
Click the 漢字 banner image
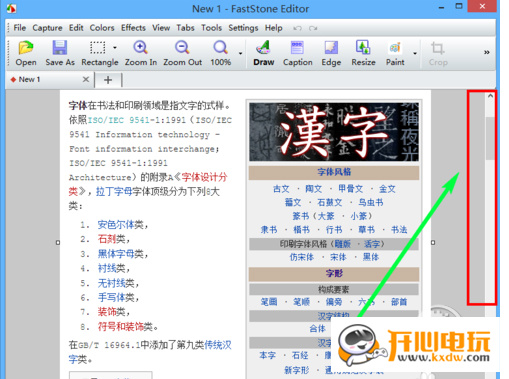point(334,132)
